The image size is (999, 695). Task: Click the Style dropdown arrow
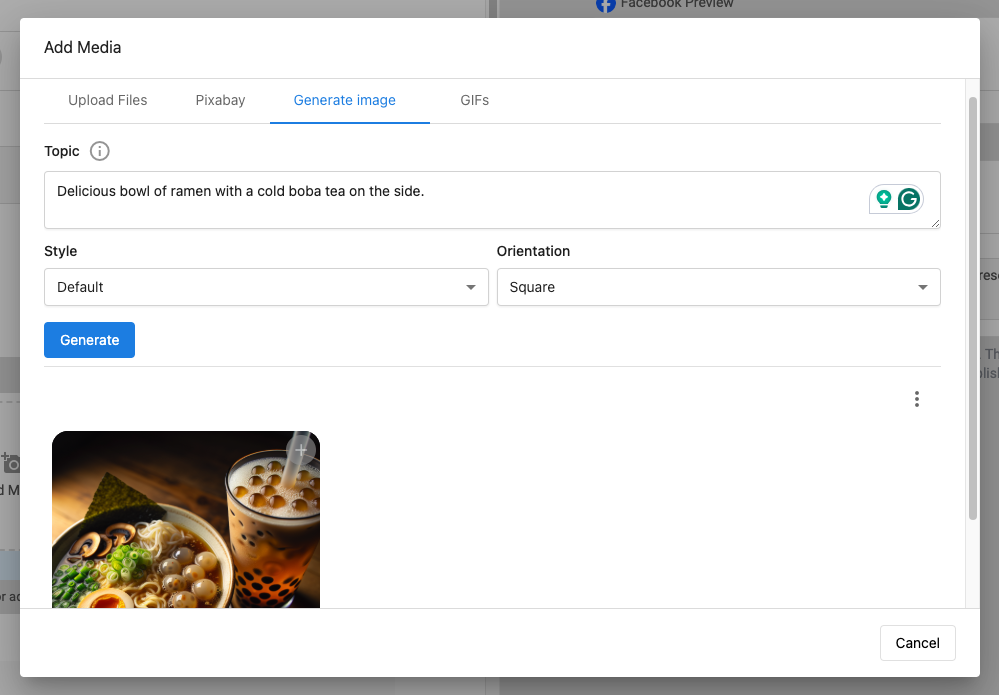coord(470,288)
